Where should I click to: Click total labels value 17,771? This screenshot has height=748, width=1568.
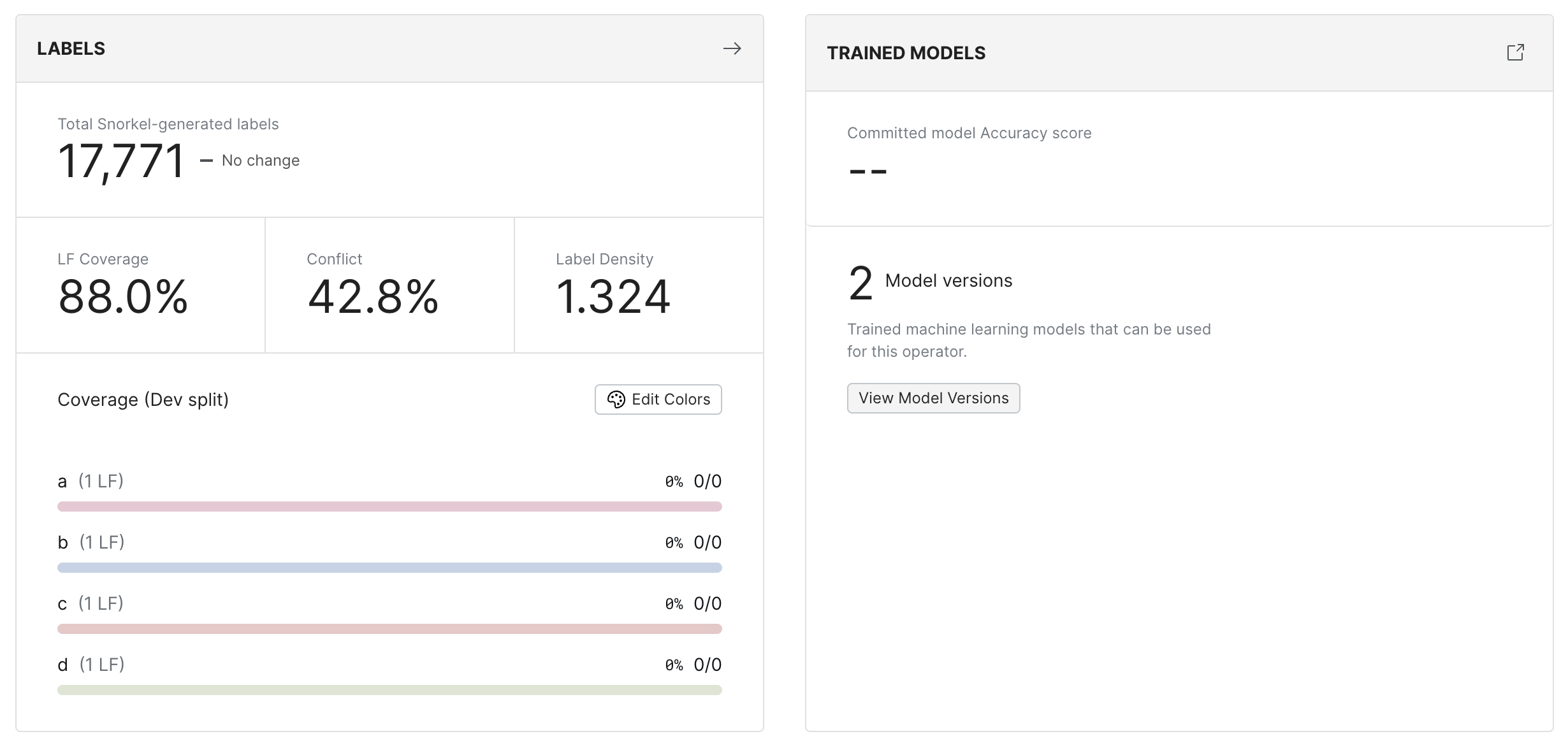point(121,161)
